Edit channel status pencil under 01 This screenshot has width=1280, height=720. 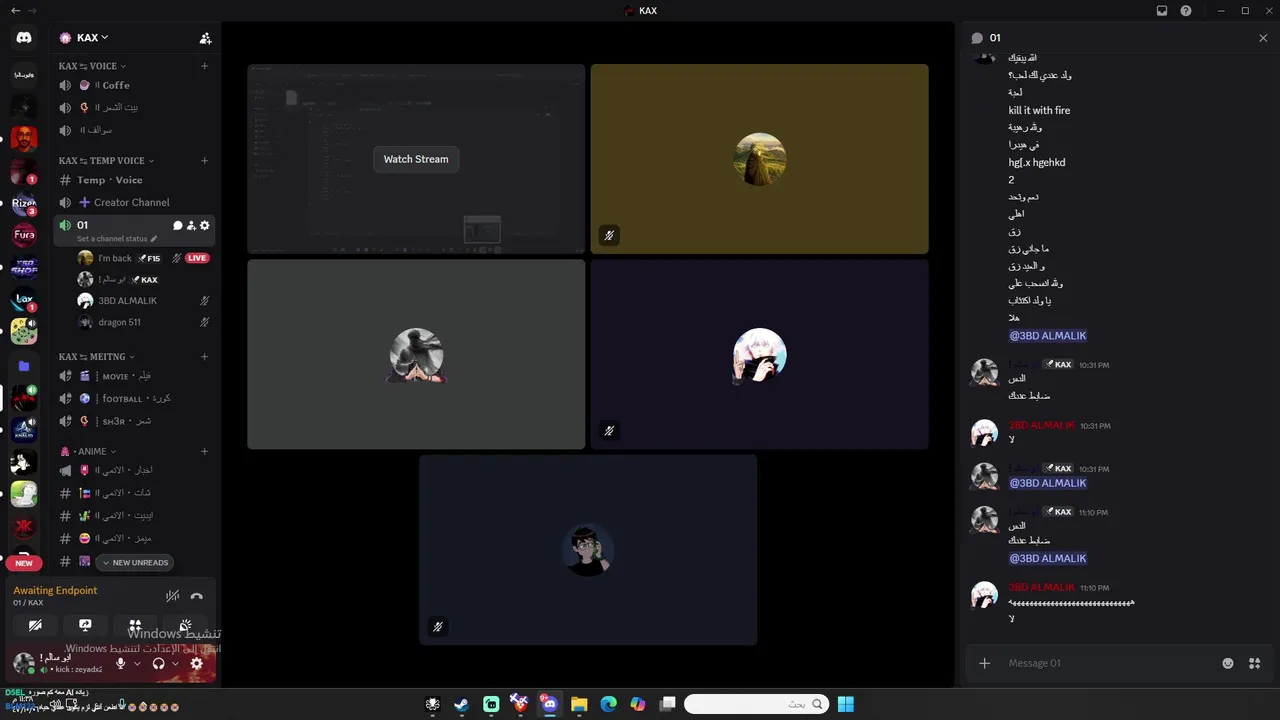pyautogui.click(x=154, y=239)
